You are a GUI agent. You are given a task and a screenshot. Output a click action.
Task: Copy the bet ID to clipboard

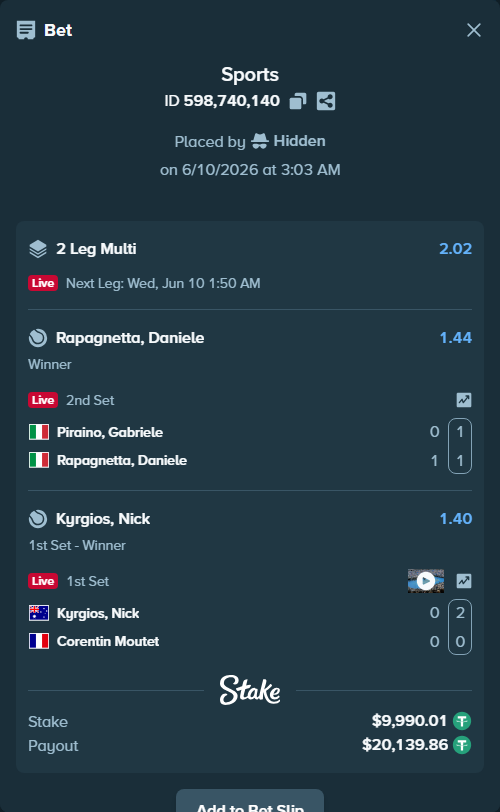(298, 101)
